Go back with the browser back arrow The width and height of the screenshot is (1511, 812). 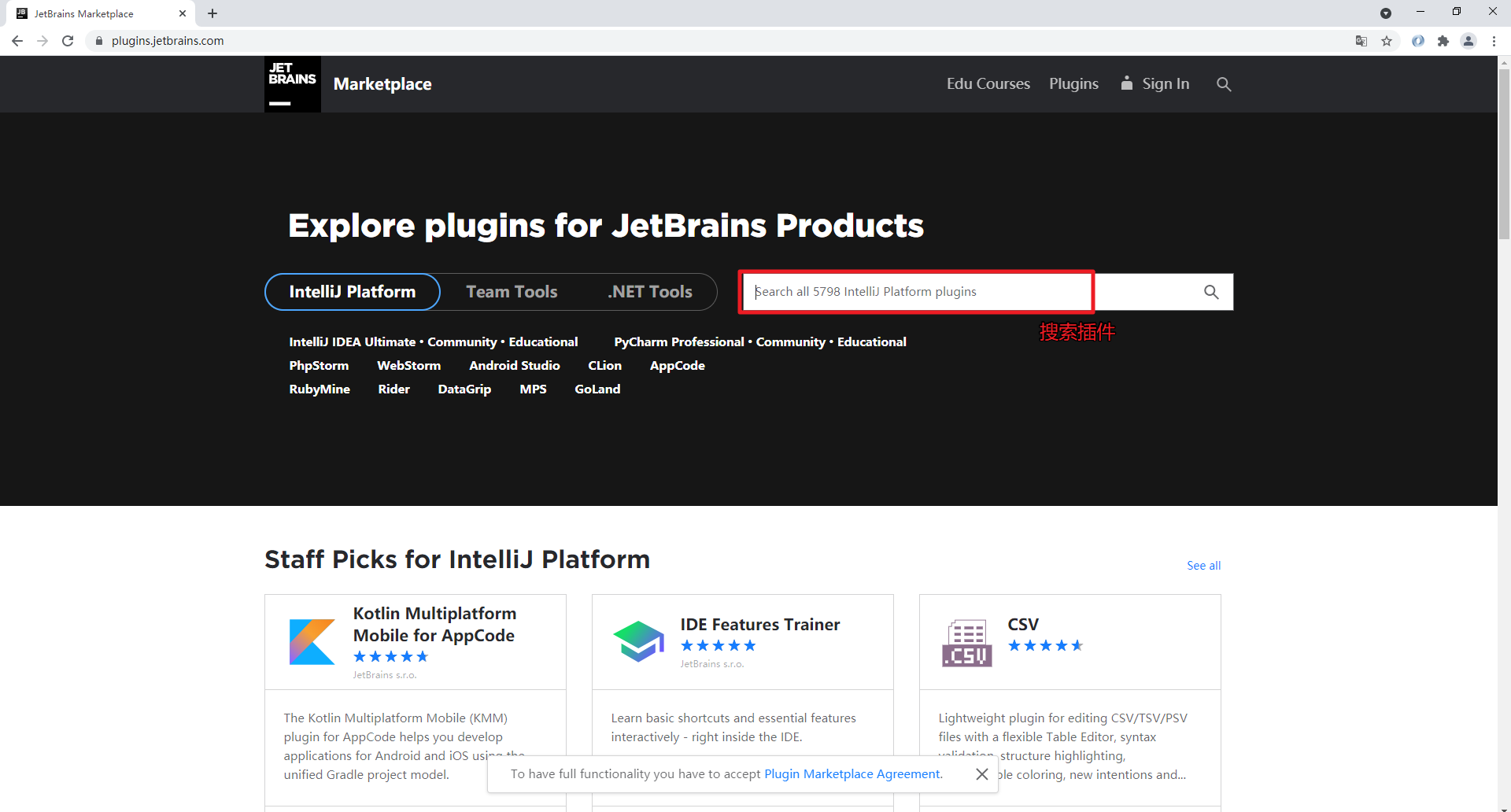(17, 41)
